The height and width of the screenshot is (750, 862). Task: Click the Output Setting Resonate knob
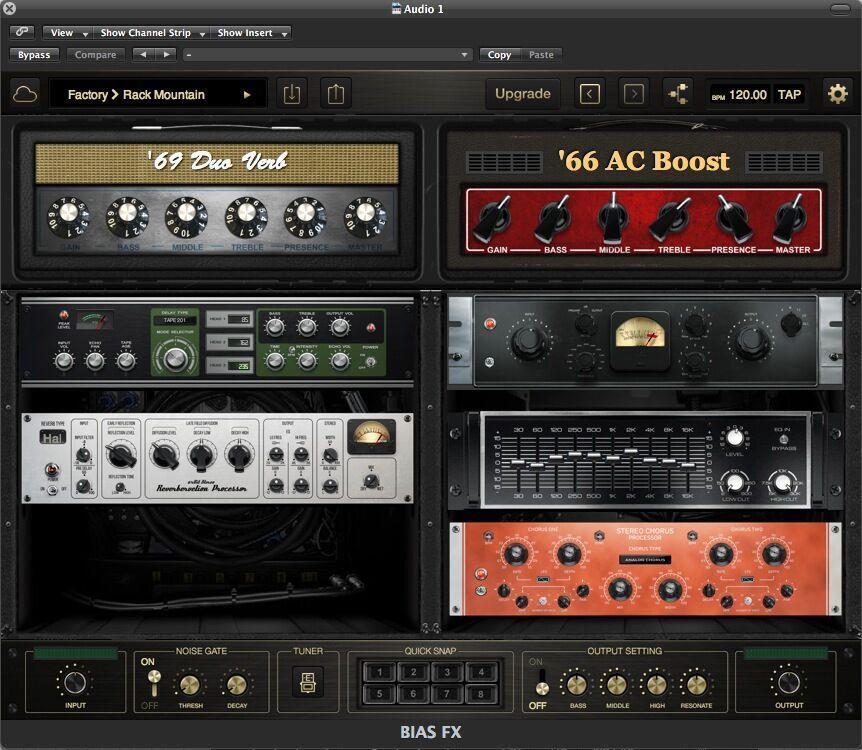click(x=697, y=685)
